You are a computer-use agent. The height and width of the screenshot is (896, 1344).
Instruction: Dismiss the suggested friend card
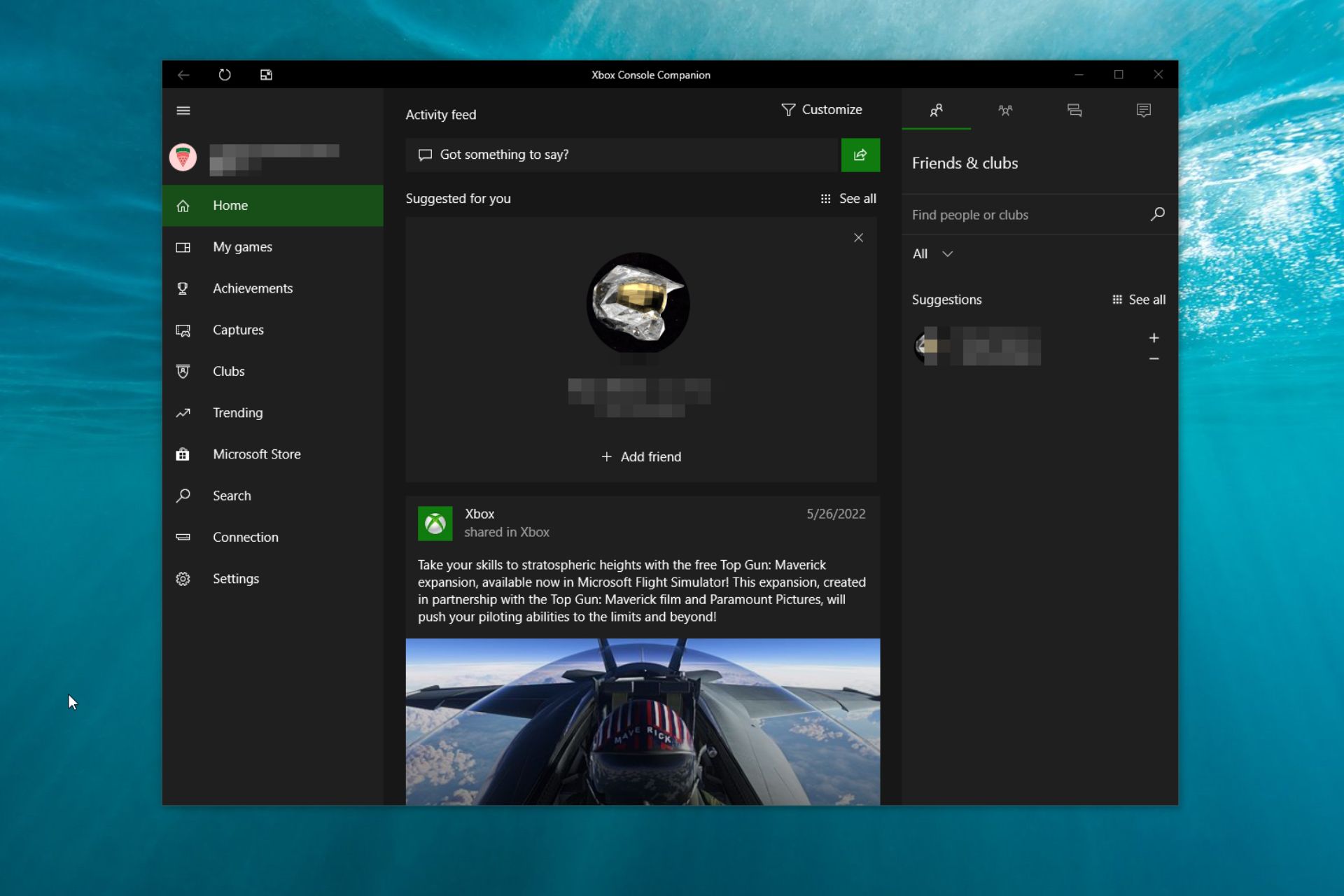(x=858, y=237)
